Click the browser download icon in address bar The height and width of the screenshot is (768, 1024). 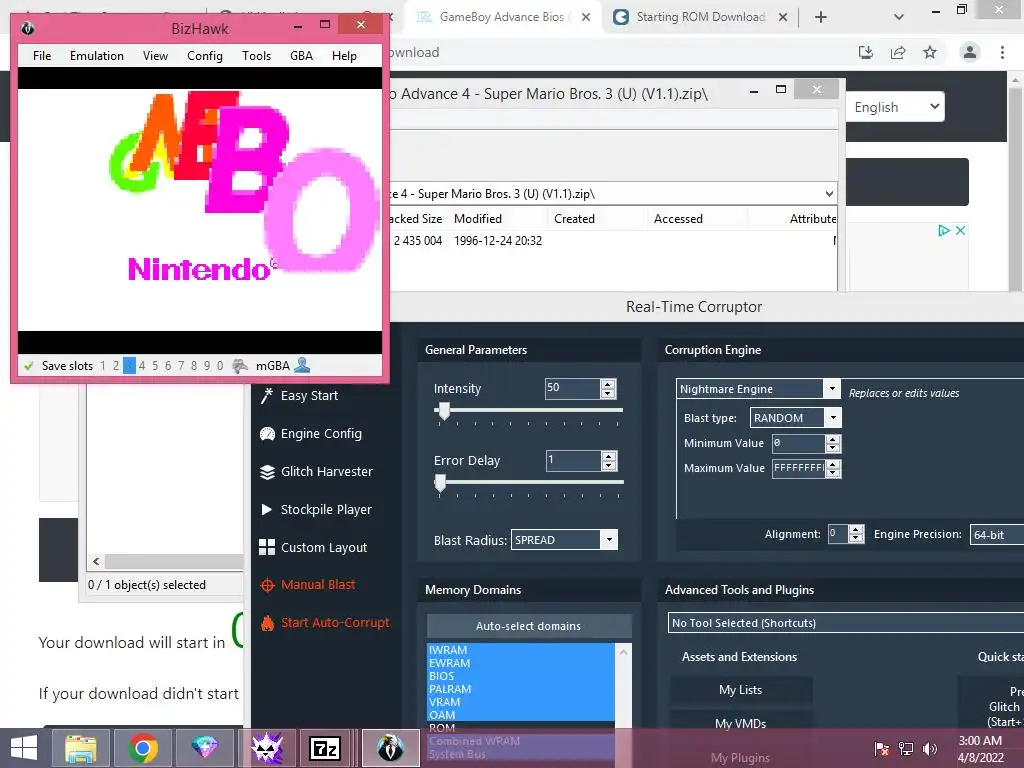[865, 52]
